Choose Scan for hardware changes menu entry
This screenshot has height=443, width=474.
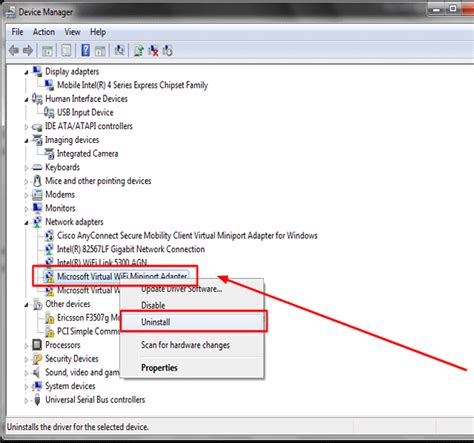tap(193, 345)
